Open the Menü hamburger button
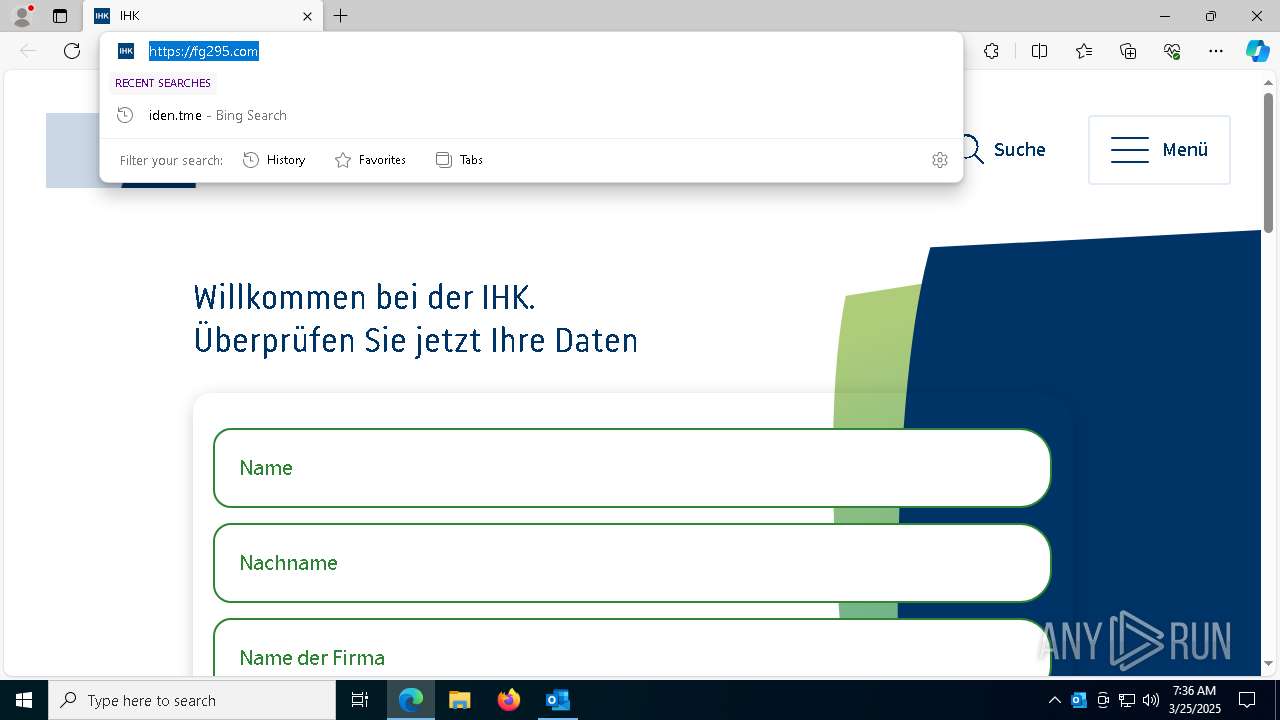This screenshot has height=720, width=1280. [1159, 150]
